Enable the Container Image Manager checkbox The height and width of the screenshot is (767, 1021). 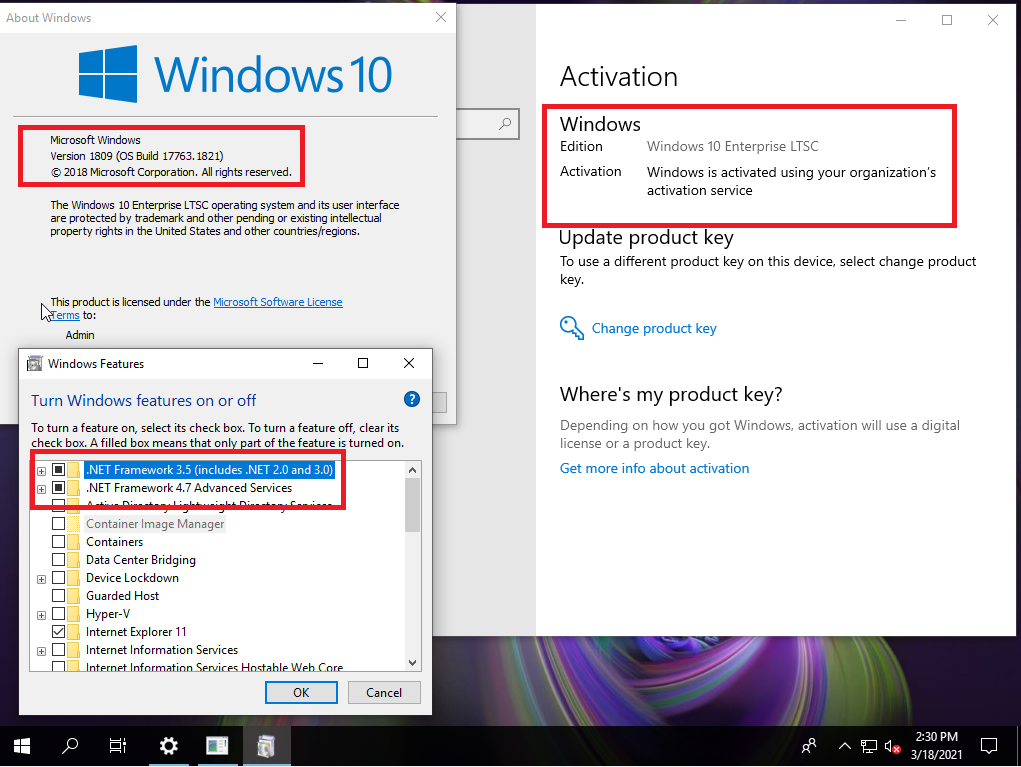[59, 523]
